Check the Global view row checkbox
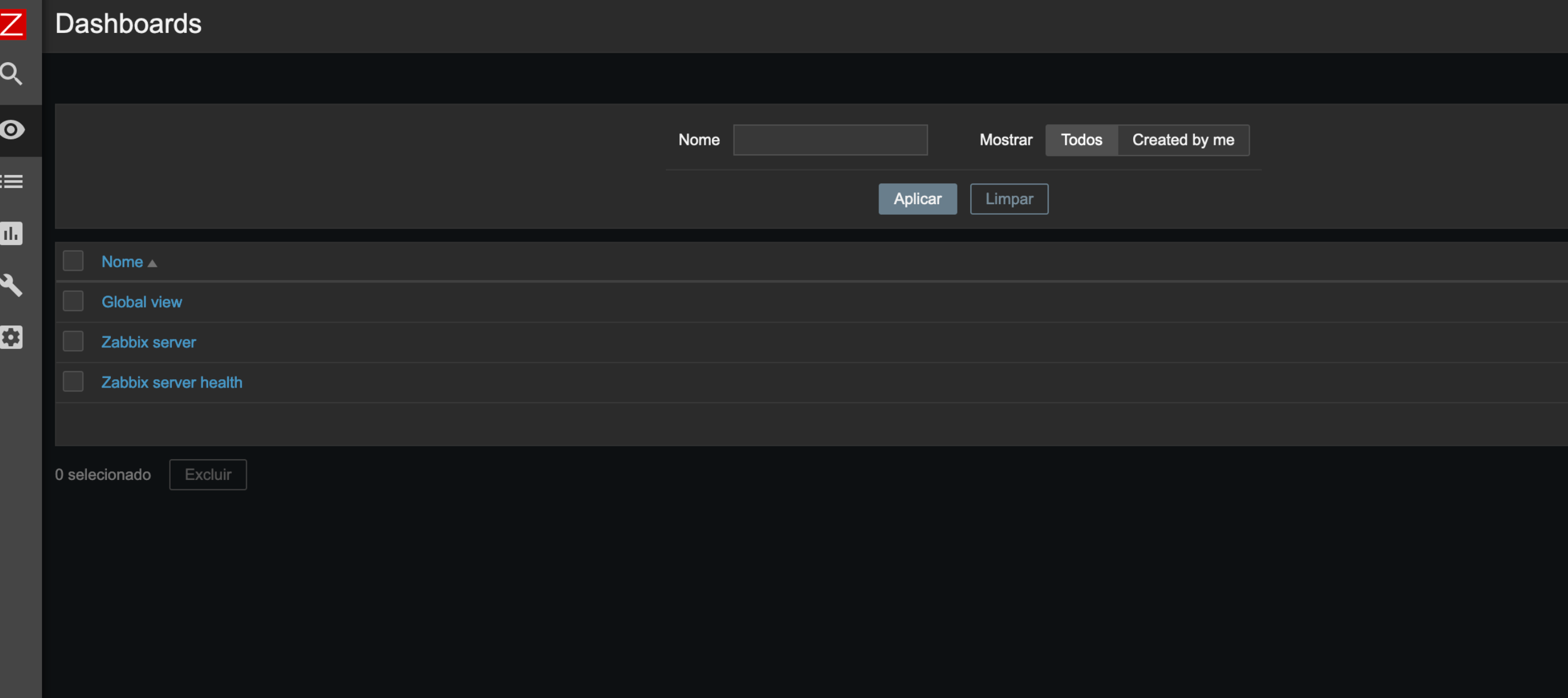The height and width of the screenshot is (698, 1568). tap(73, 301)
